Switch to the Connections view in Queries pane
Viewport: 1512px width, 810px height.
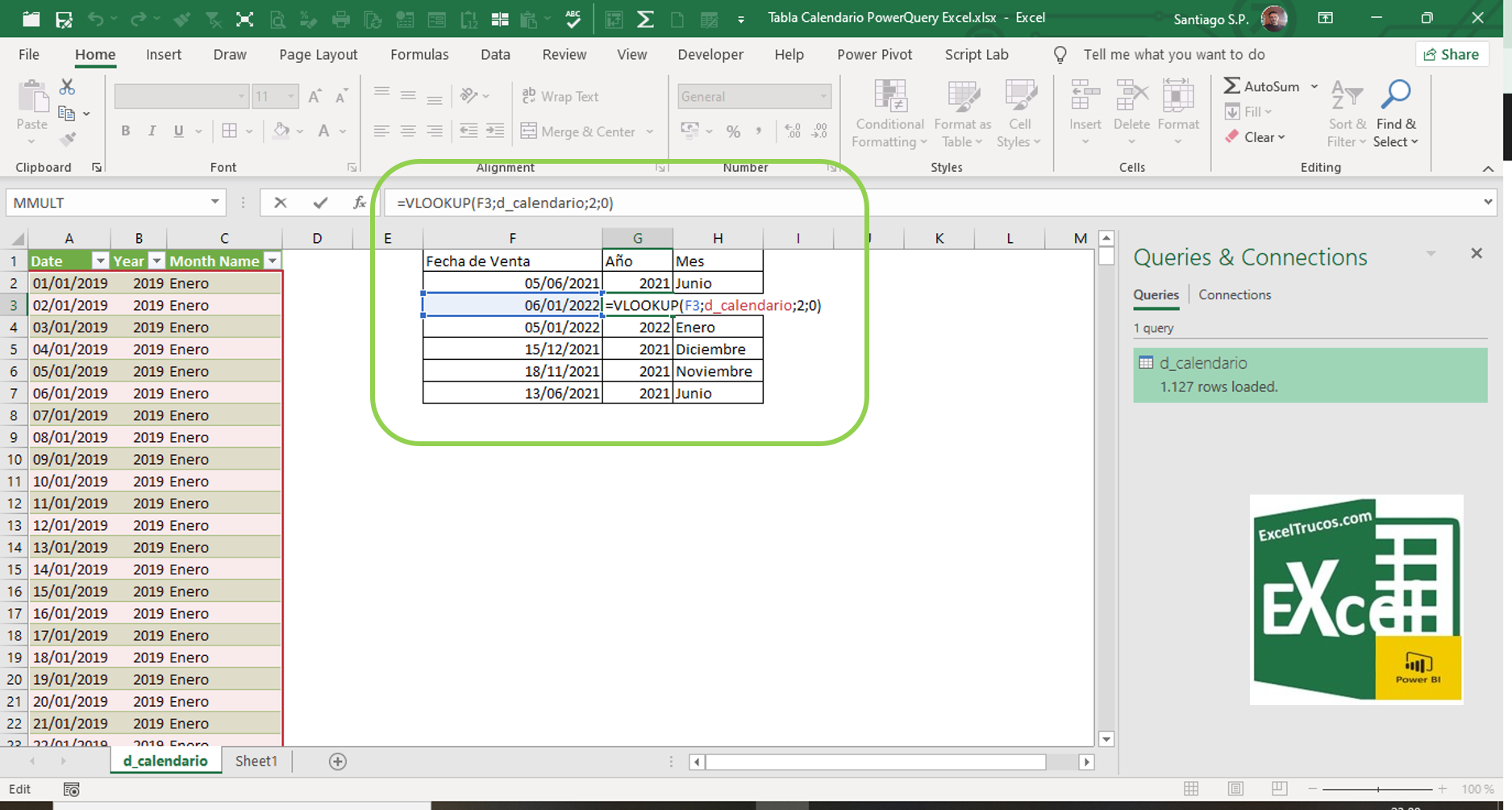[1234, 294]
